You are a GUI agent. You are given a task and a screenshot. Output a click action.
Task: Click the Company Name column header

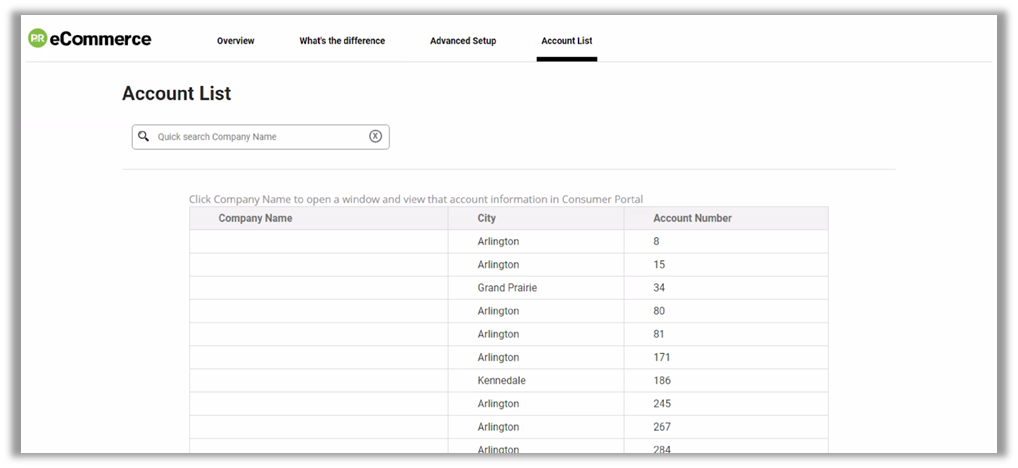(255, 218)
